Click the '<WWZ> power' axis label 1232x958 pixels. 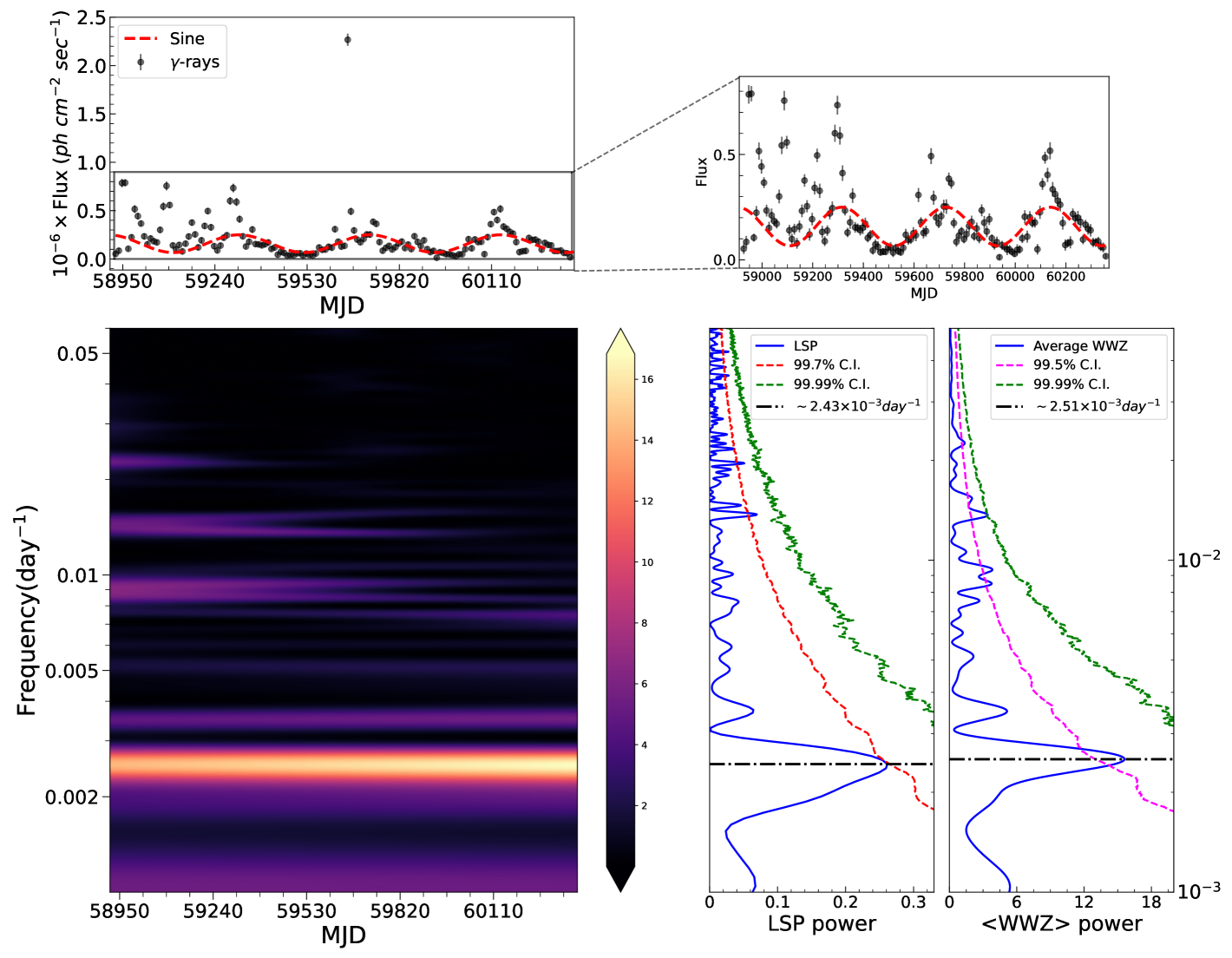(x=1061, y=923)
